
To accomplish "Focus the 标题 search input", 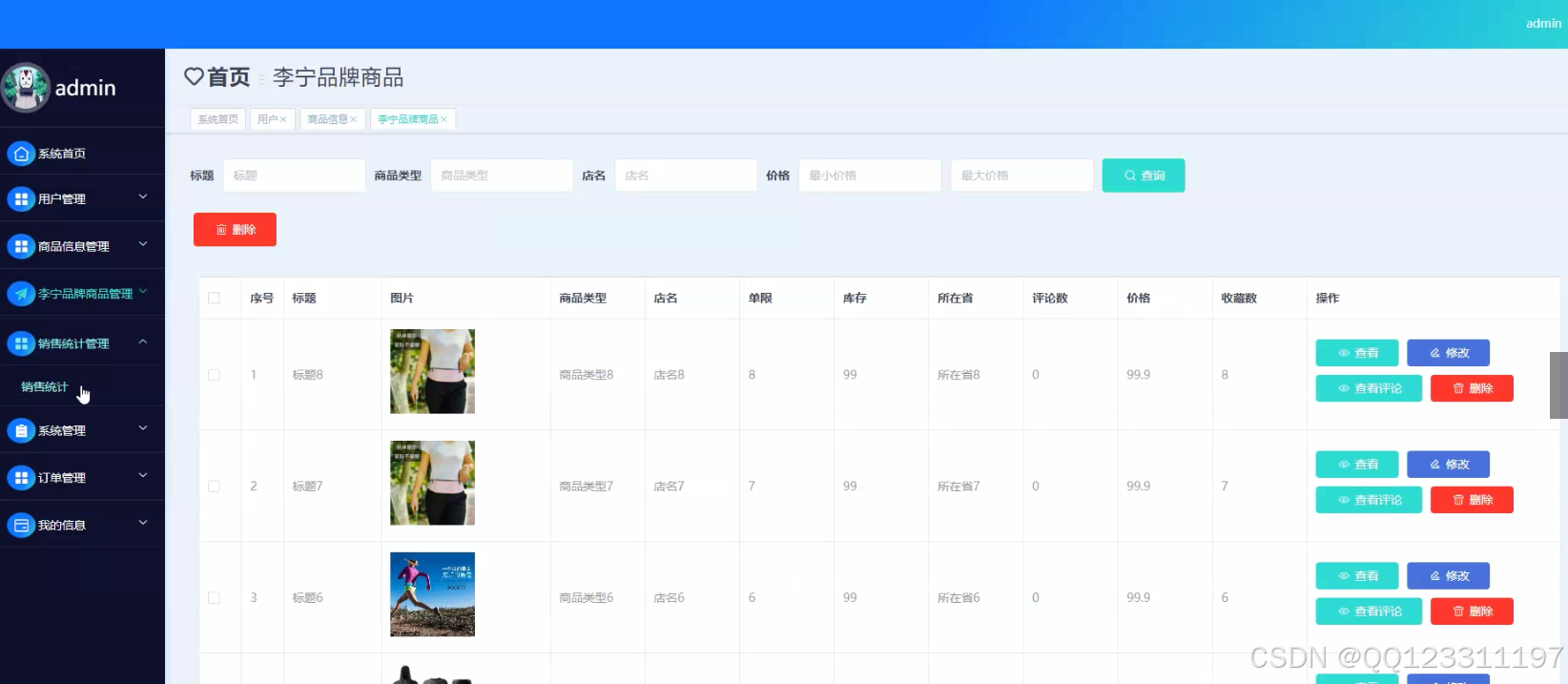I will tap(294, 176).
